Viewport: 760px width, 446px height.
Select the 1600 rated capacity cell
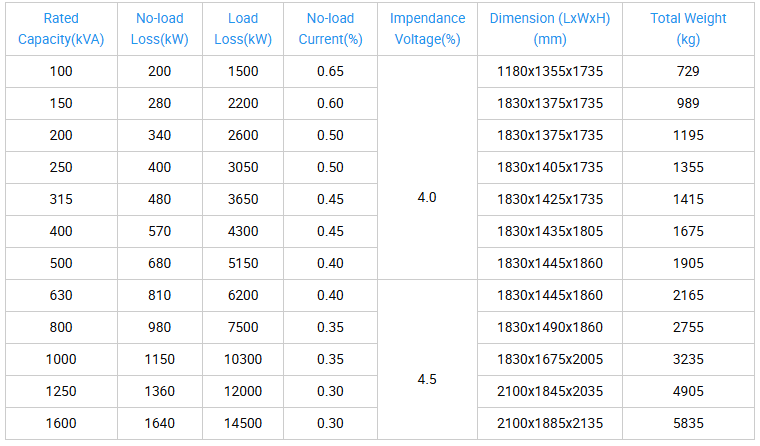point(62,424)
